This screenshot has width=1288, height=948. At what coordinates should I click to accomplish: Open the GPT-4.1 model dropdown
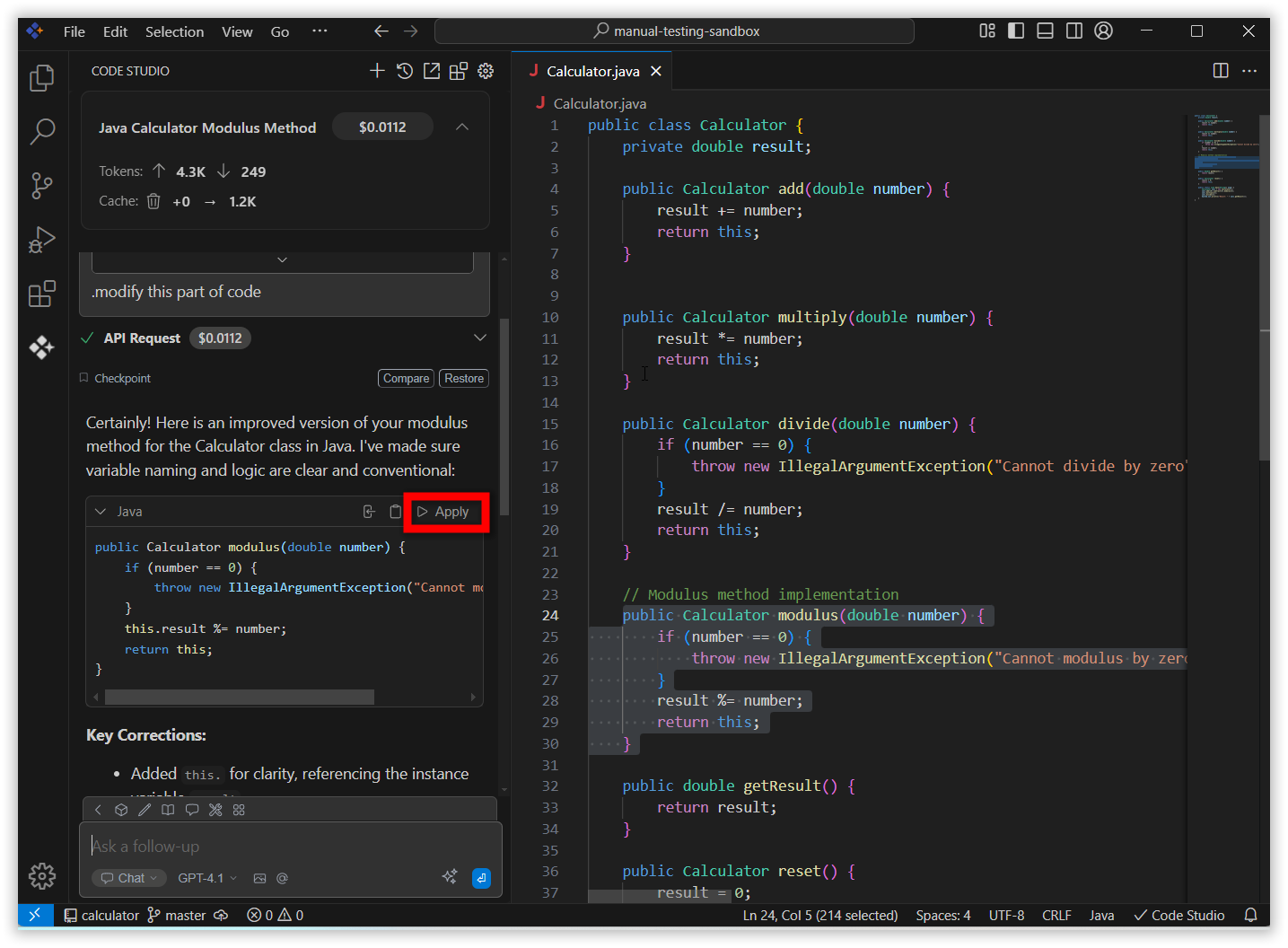tap(207, 878)
